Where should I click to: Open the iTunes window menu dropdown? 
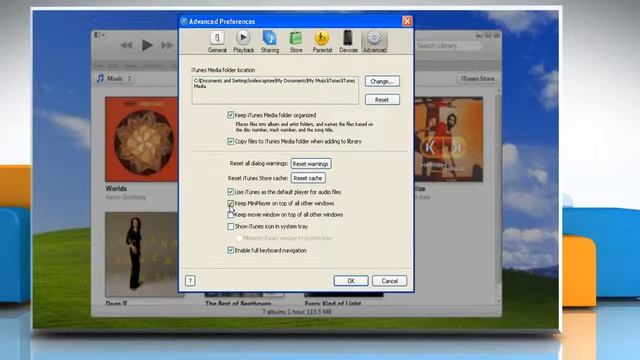coord(99,35)
